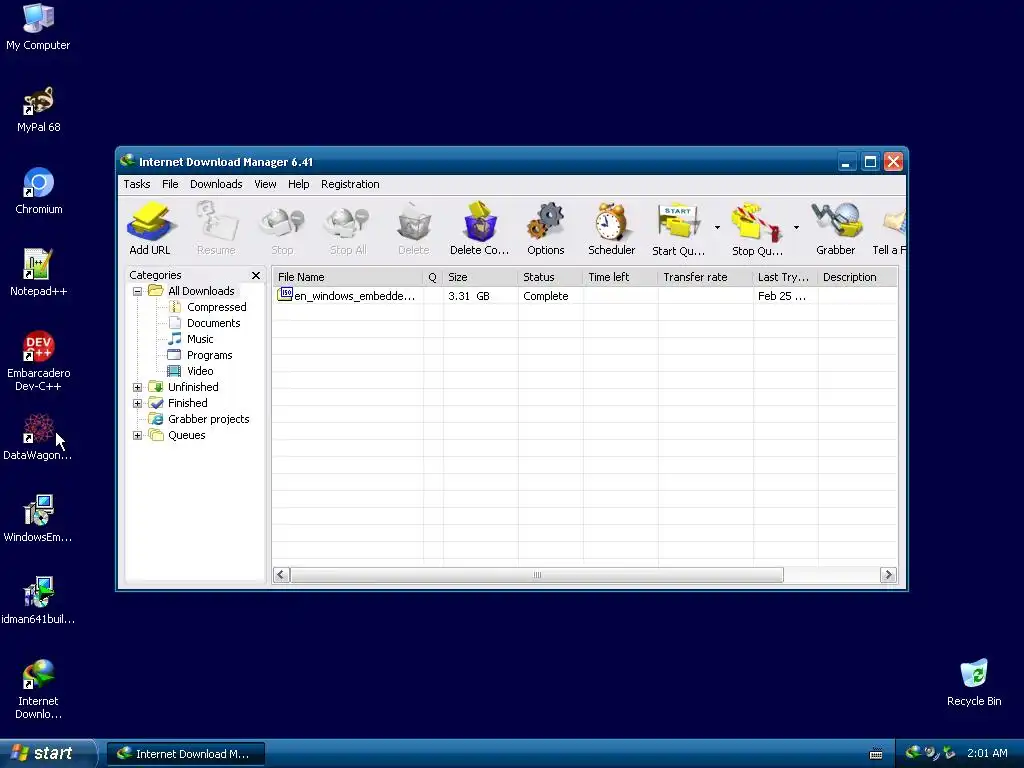
Task: Select the en_windows_embedde... download row
Action: click(x=584, y=296)
